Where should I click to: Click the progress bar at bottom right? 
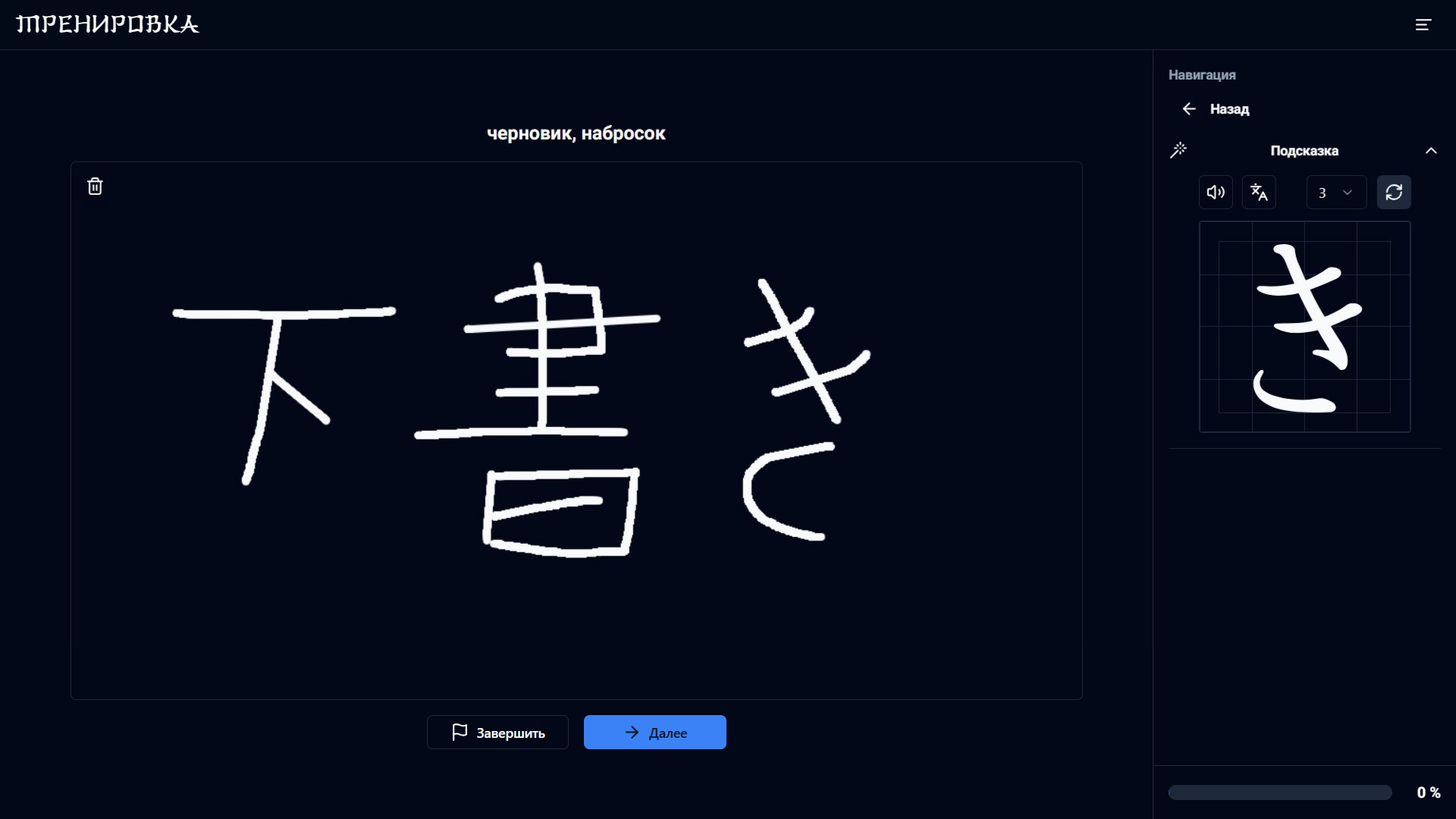[x=1279, y=791]
